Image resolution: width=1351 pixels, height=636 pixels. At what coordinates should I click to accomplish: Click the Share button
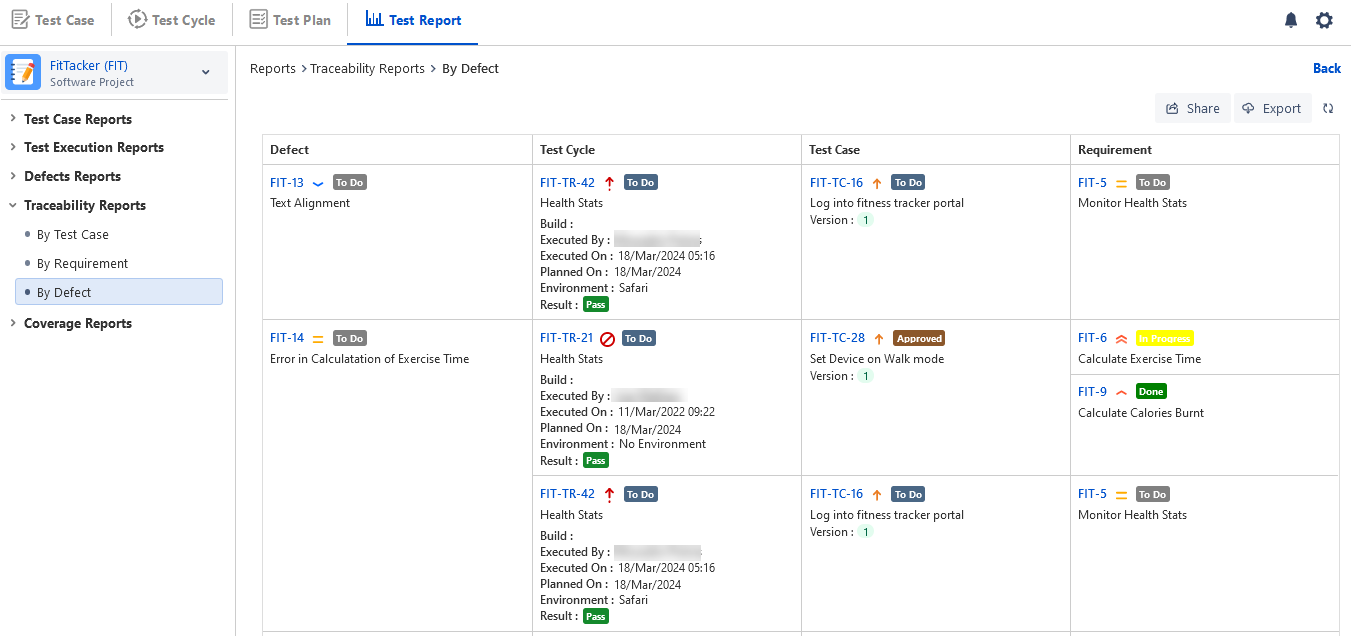[x=1193, y=108]
